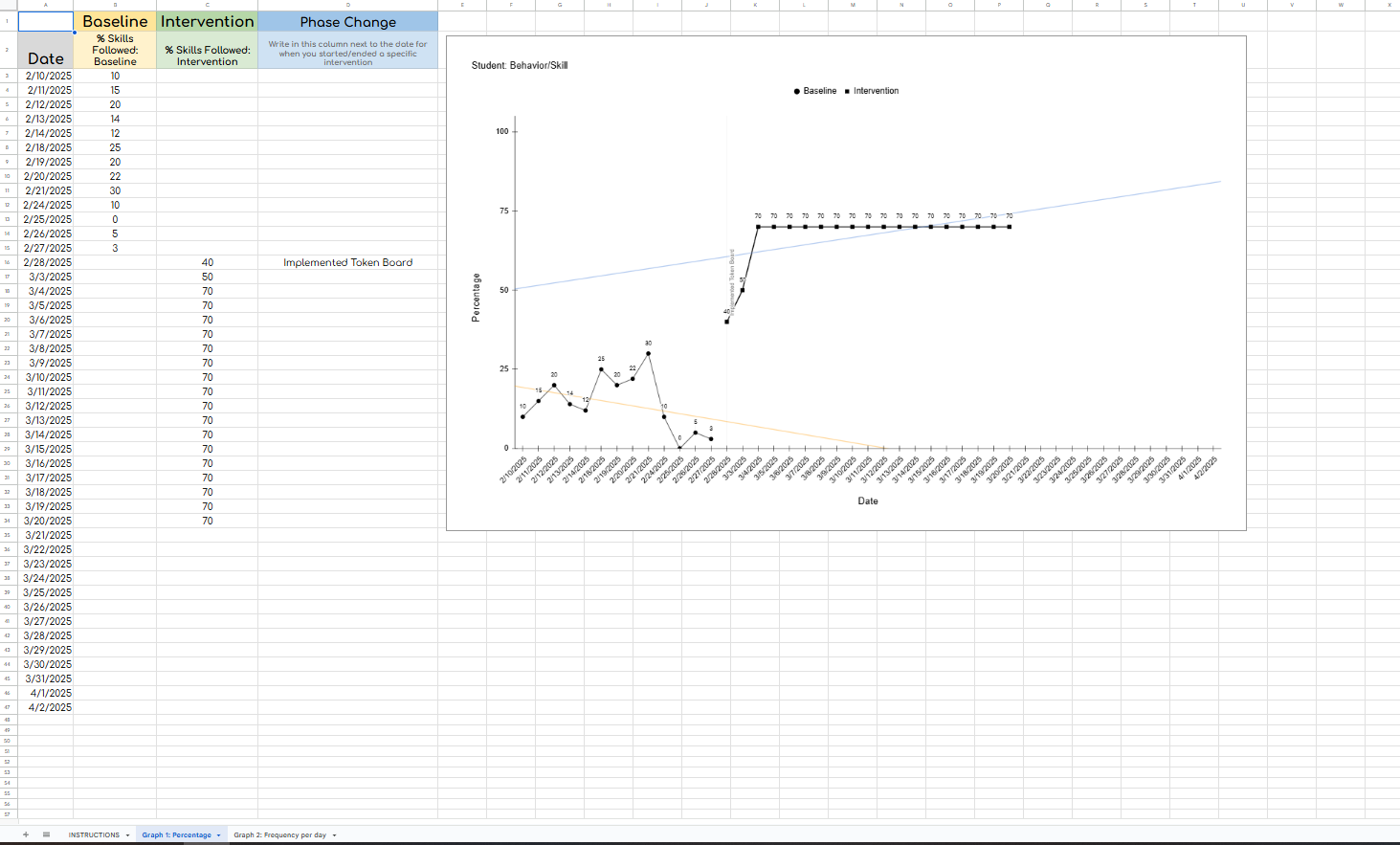
Task: Click the blue fill handle on cell A1
Action: click(74, 33)
